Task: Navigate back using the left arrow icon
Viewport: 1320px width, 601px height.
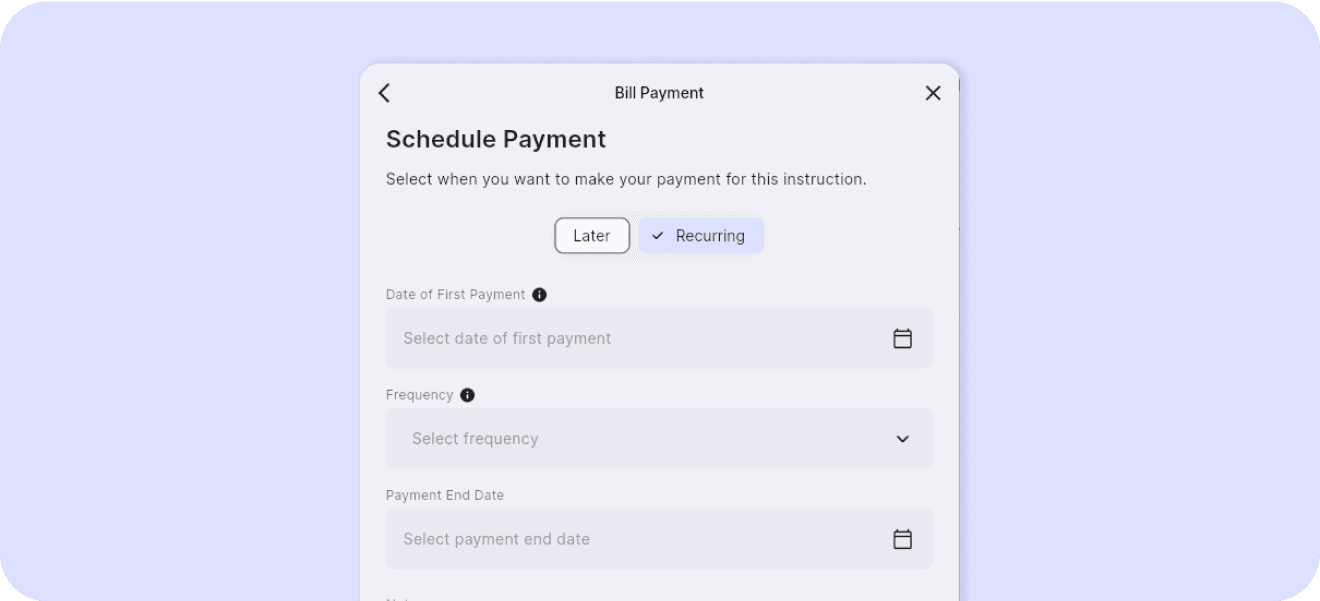Action: (x=384, y=92)
